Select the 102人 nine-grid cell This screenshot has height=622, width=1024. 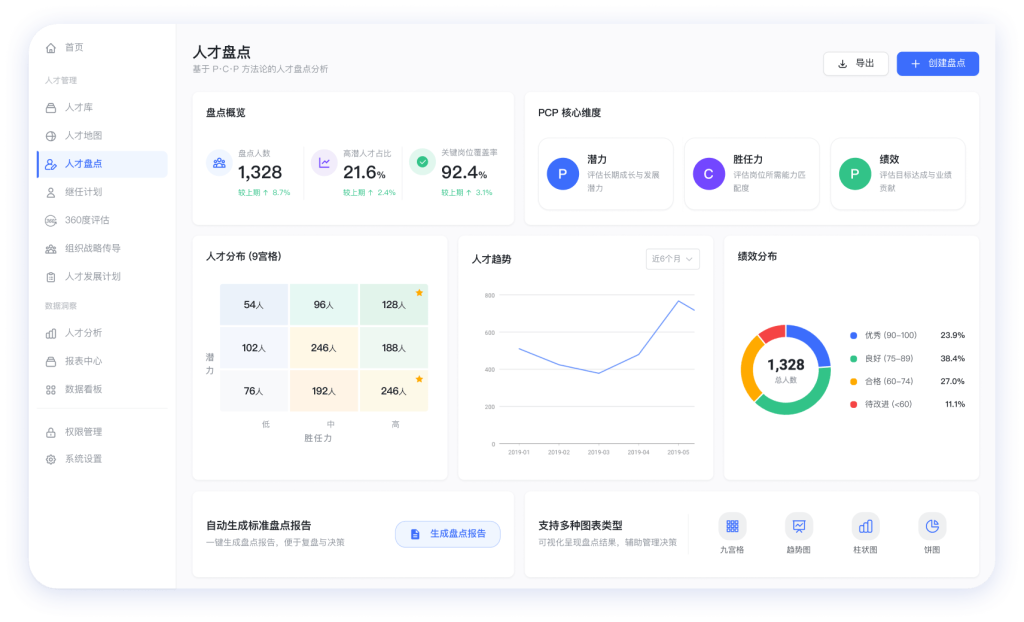click(254, 348)
